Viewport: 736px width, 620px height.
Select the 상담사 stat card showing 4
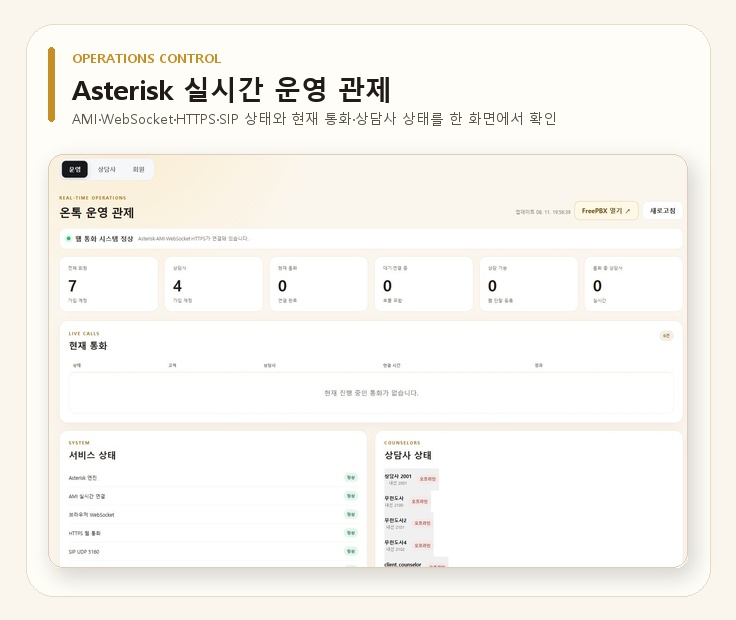(214, 284)
